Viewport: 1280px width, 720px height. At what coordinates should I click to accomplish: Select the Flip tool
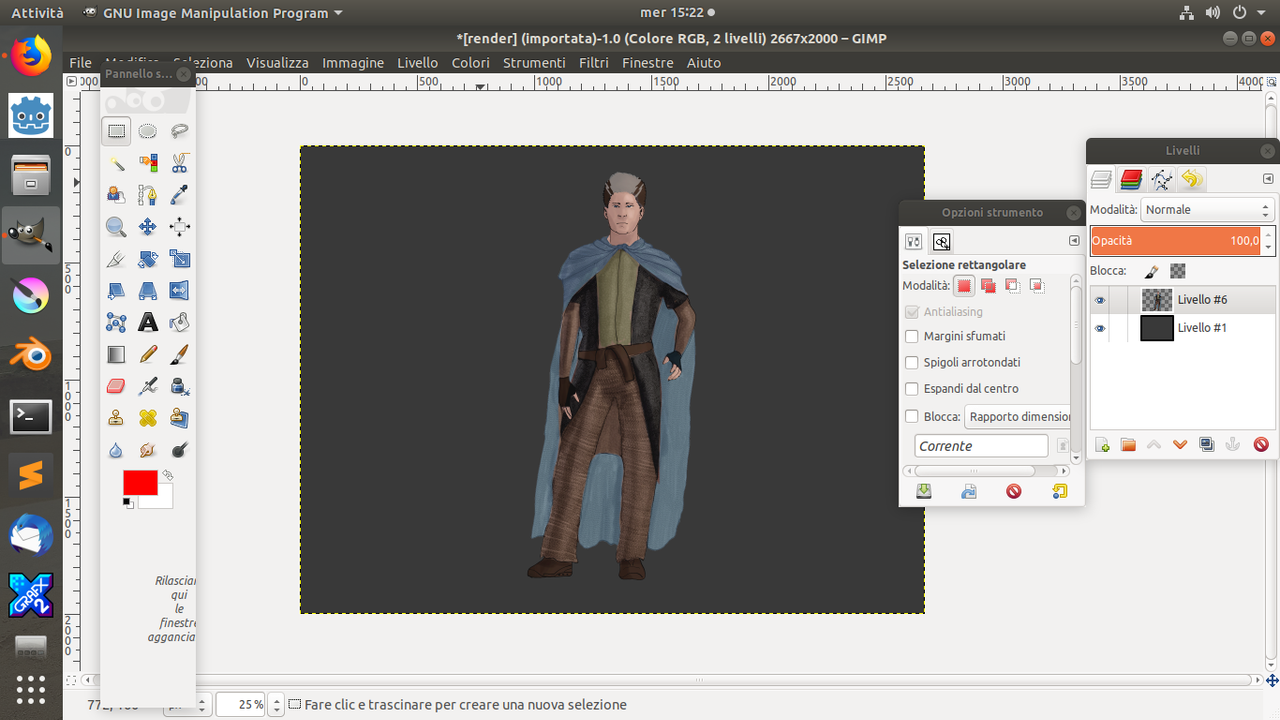(x=180, y=291)
